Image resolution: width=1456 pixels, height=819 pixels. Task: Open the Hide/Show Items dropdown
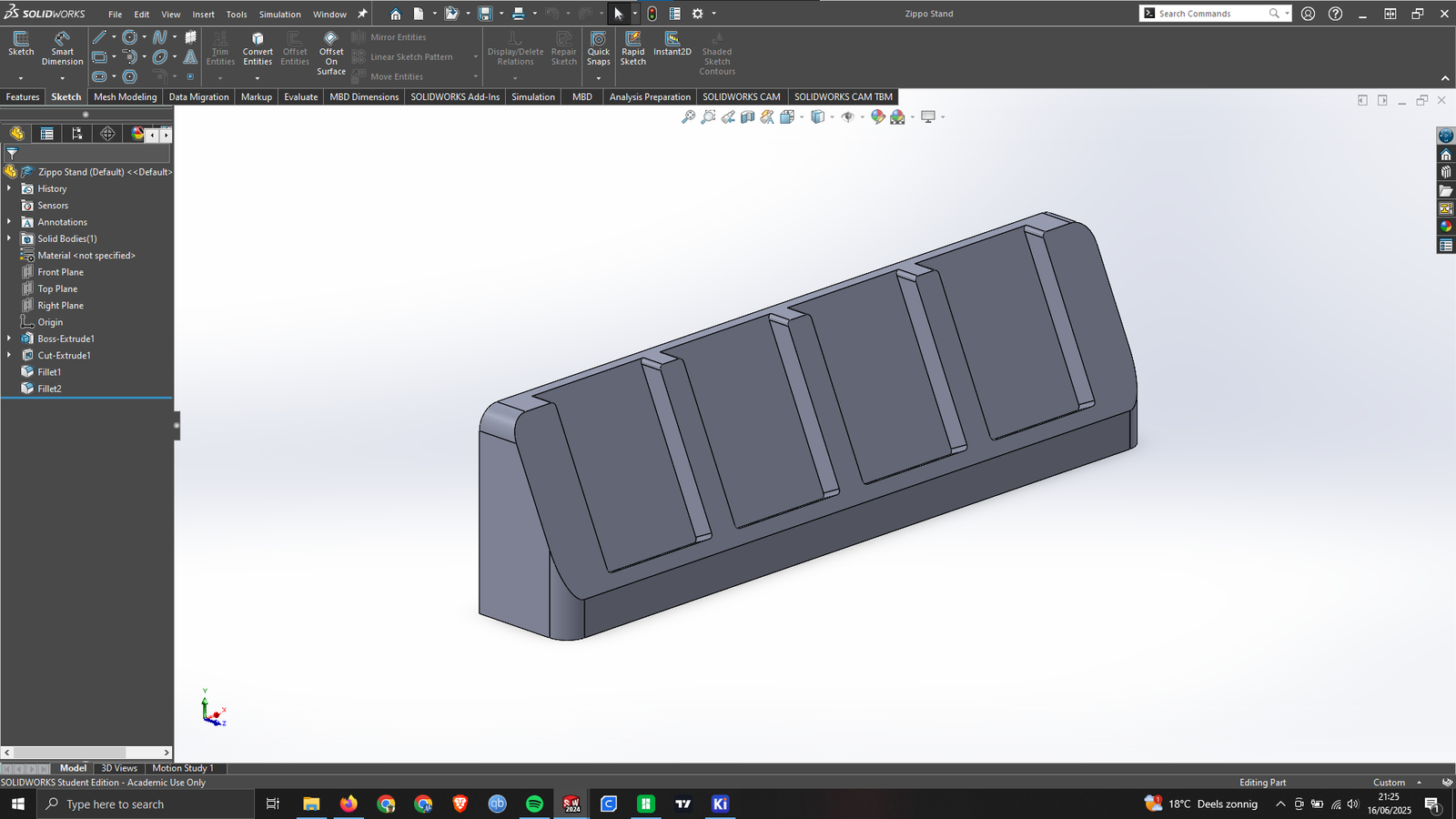pyautogui.click(x=861, y=117)
